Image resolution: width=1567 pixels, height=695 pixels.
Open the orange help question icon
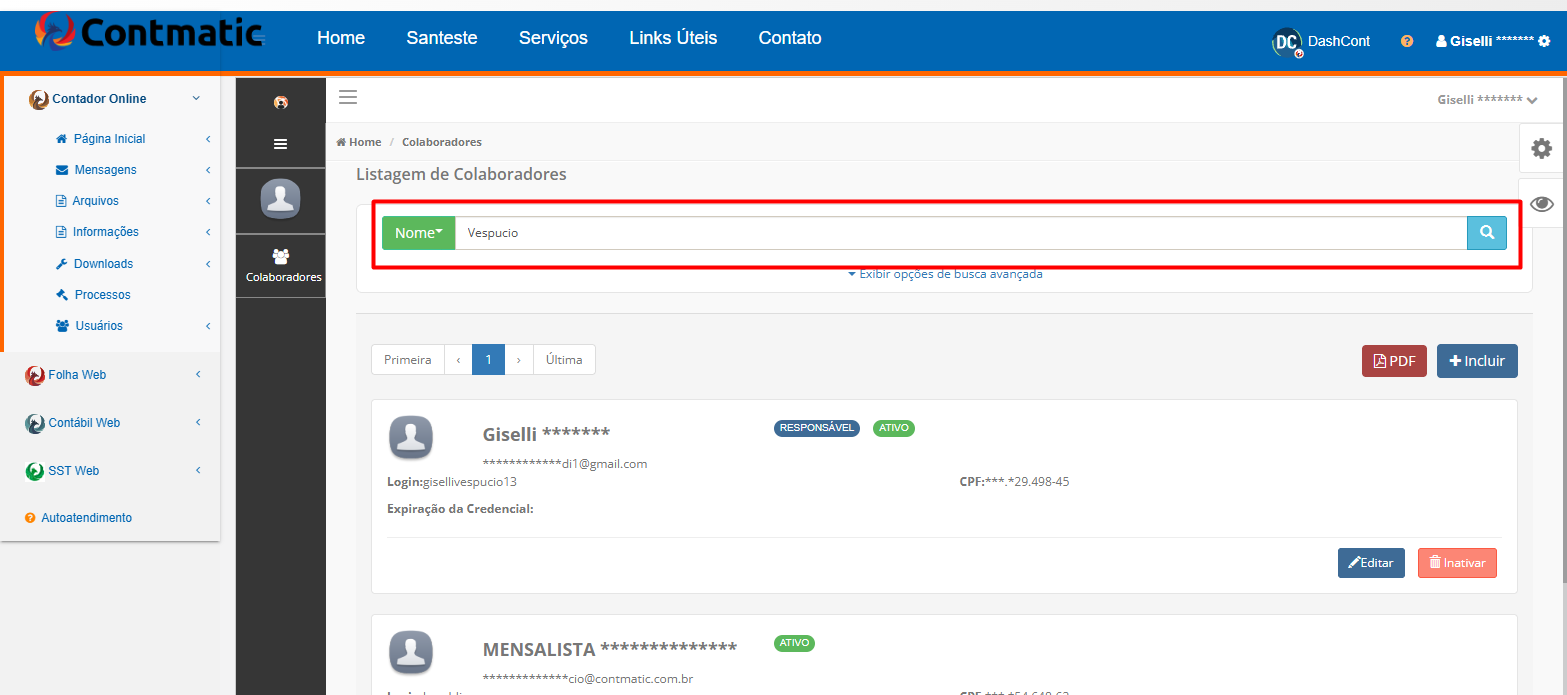click(x=1407, y=41)
